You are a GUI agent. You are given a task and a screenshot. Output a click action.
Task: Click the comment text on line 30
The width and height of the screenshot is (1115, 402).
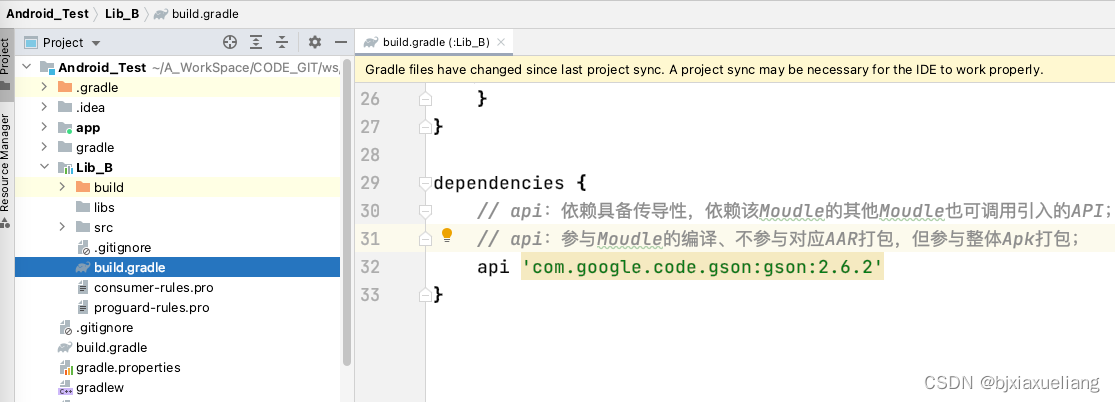tap(794, 211)
